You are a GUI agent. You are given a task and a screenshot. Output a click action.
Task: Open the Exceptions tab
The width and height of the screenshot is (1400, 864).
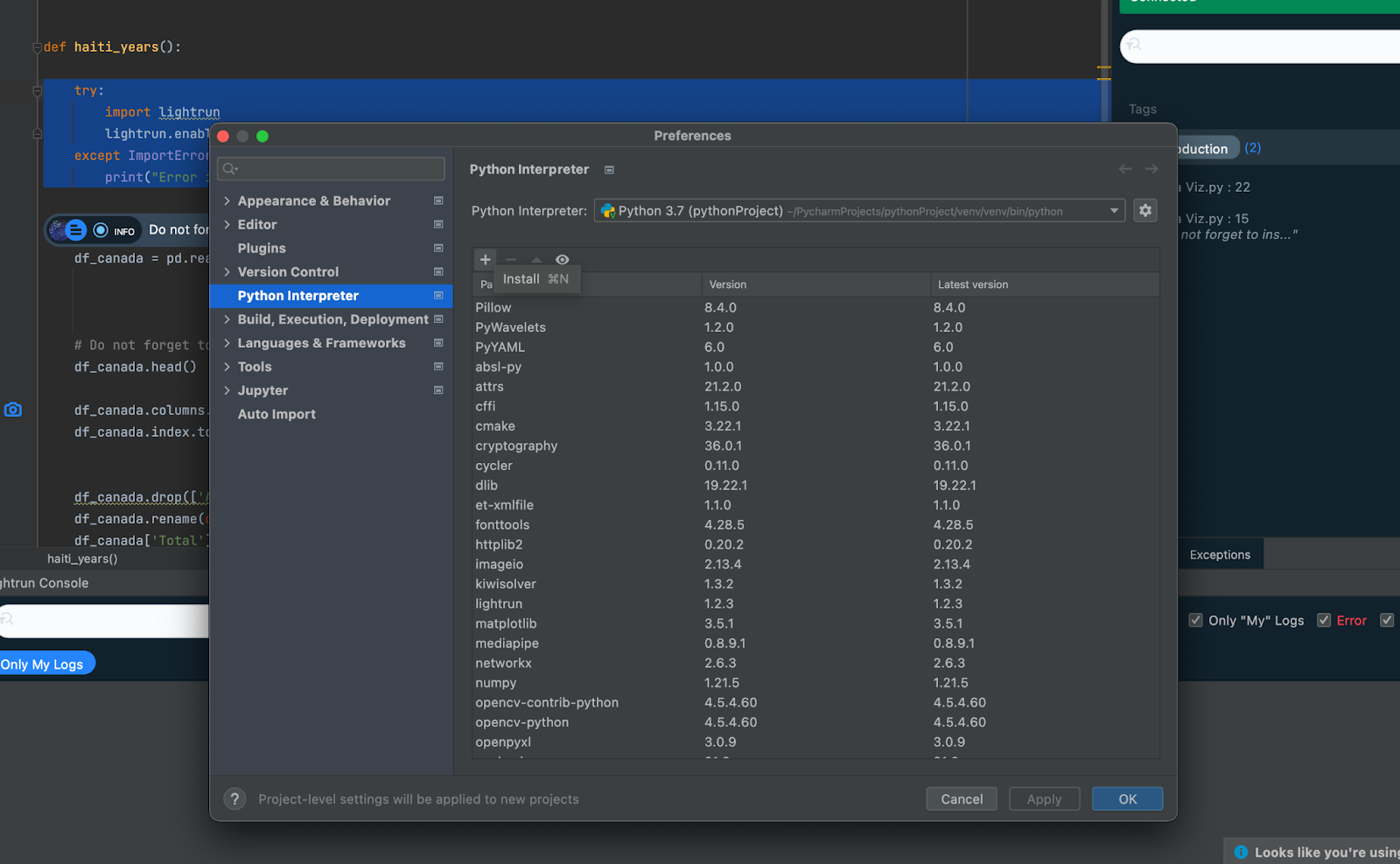[1220, 554]
